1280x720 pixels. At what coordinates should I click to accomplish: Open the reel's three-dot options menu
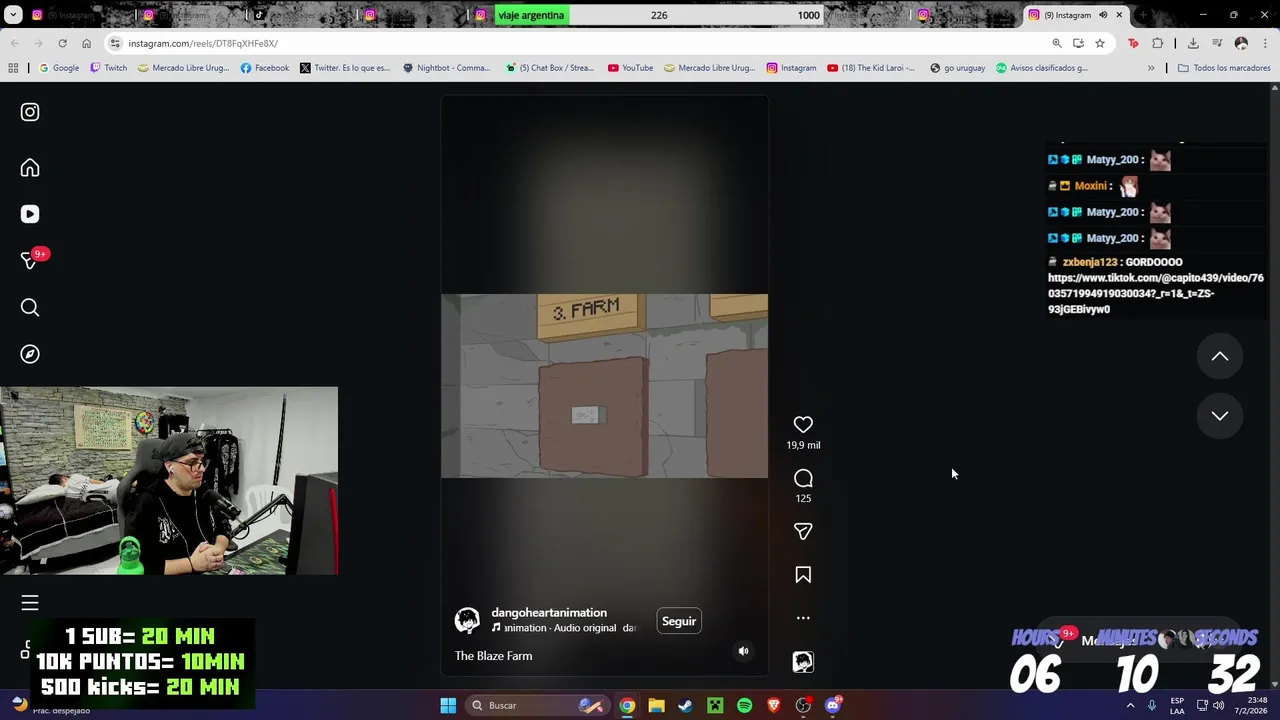(803, 618)
